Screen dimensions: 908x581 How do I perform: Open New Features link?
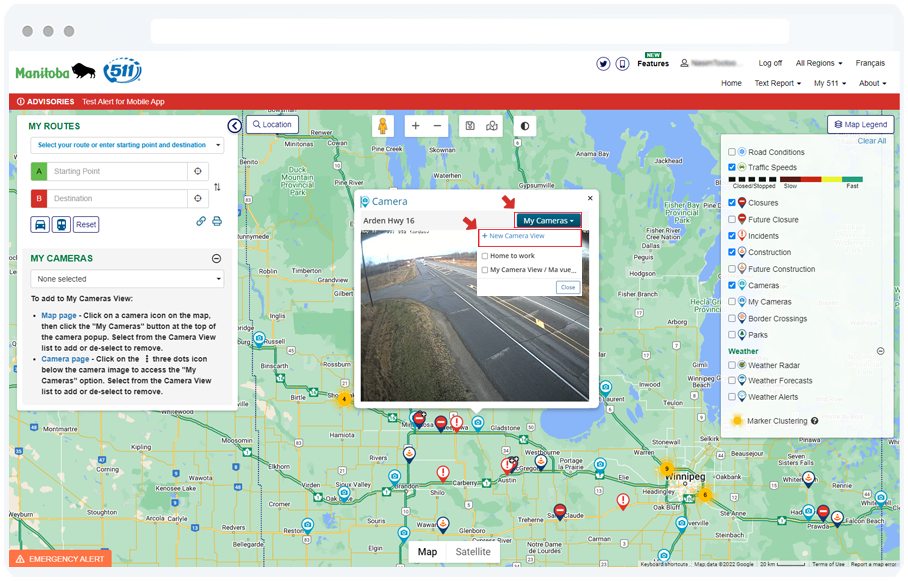point(653,61)
